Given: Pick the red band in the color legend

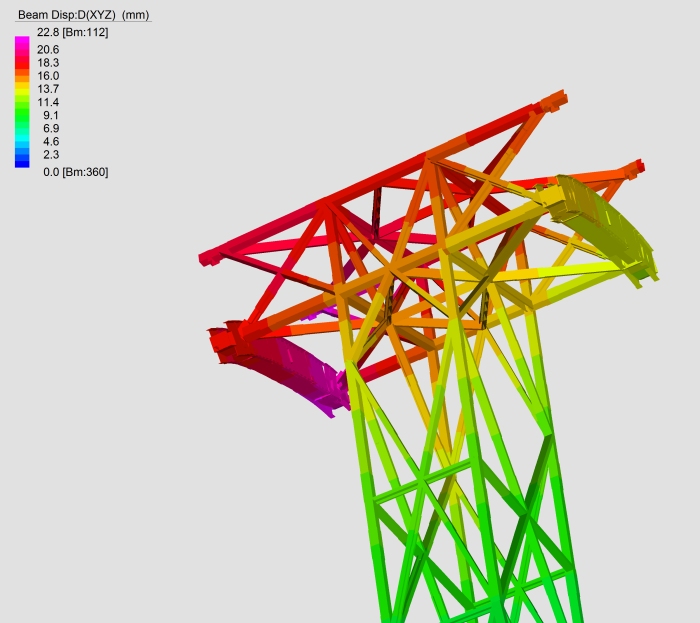Looking at the screenshot, I should pyautogui.click(x=21, y=63).
